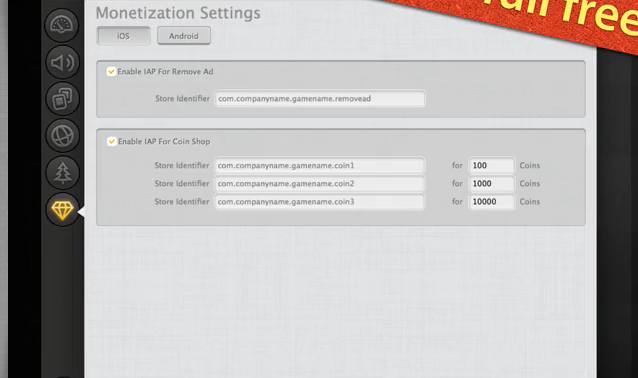
Task: Select the yellow diamond monetization icon
Action: [x=62, y=210]
